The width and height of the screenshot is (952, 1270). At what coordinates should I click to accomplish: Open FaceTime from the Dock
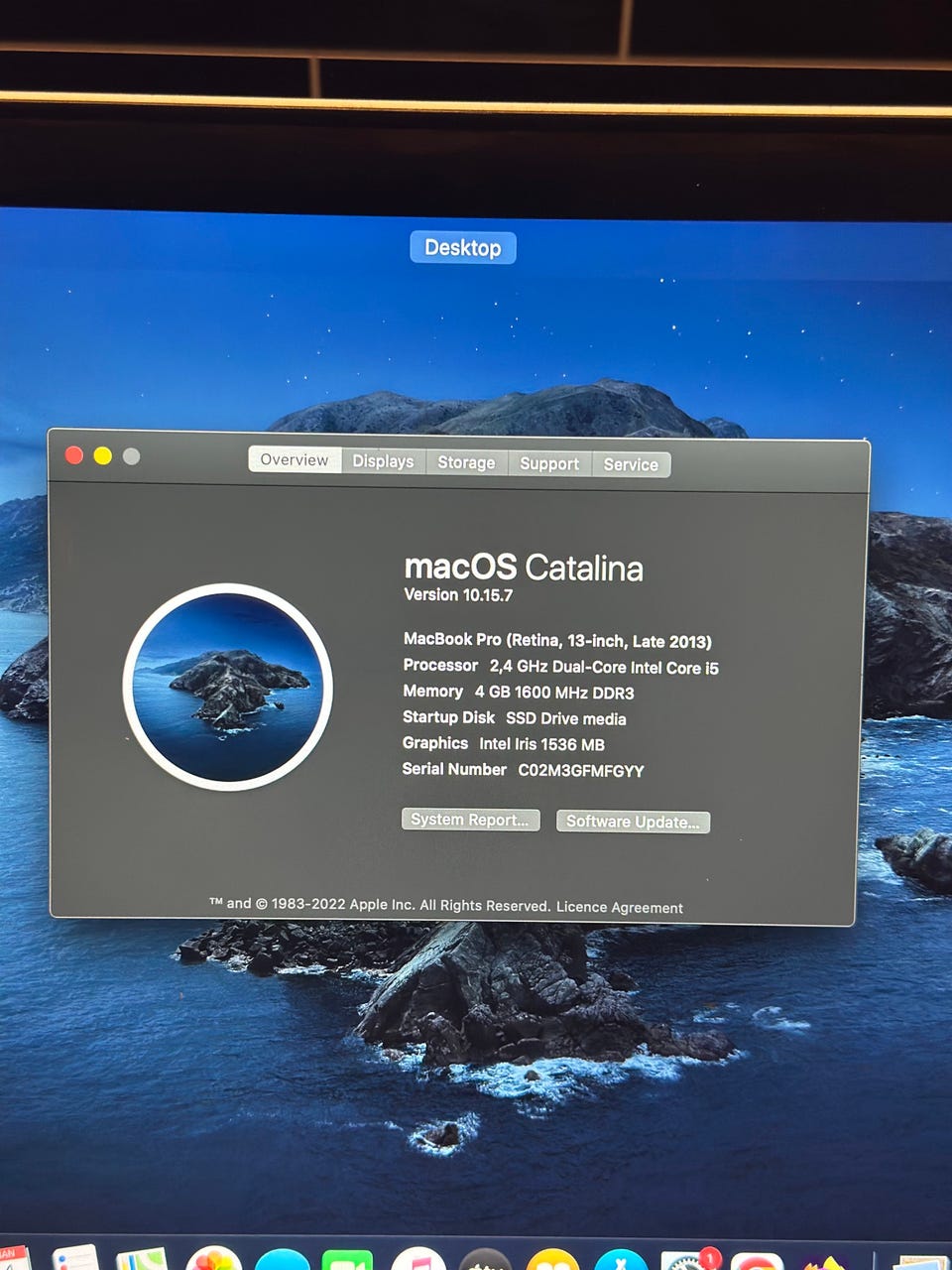click(347, 1260)
